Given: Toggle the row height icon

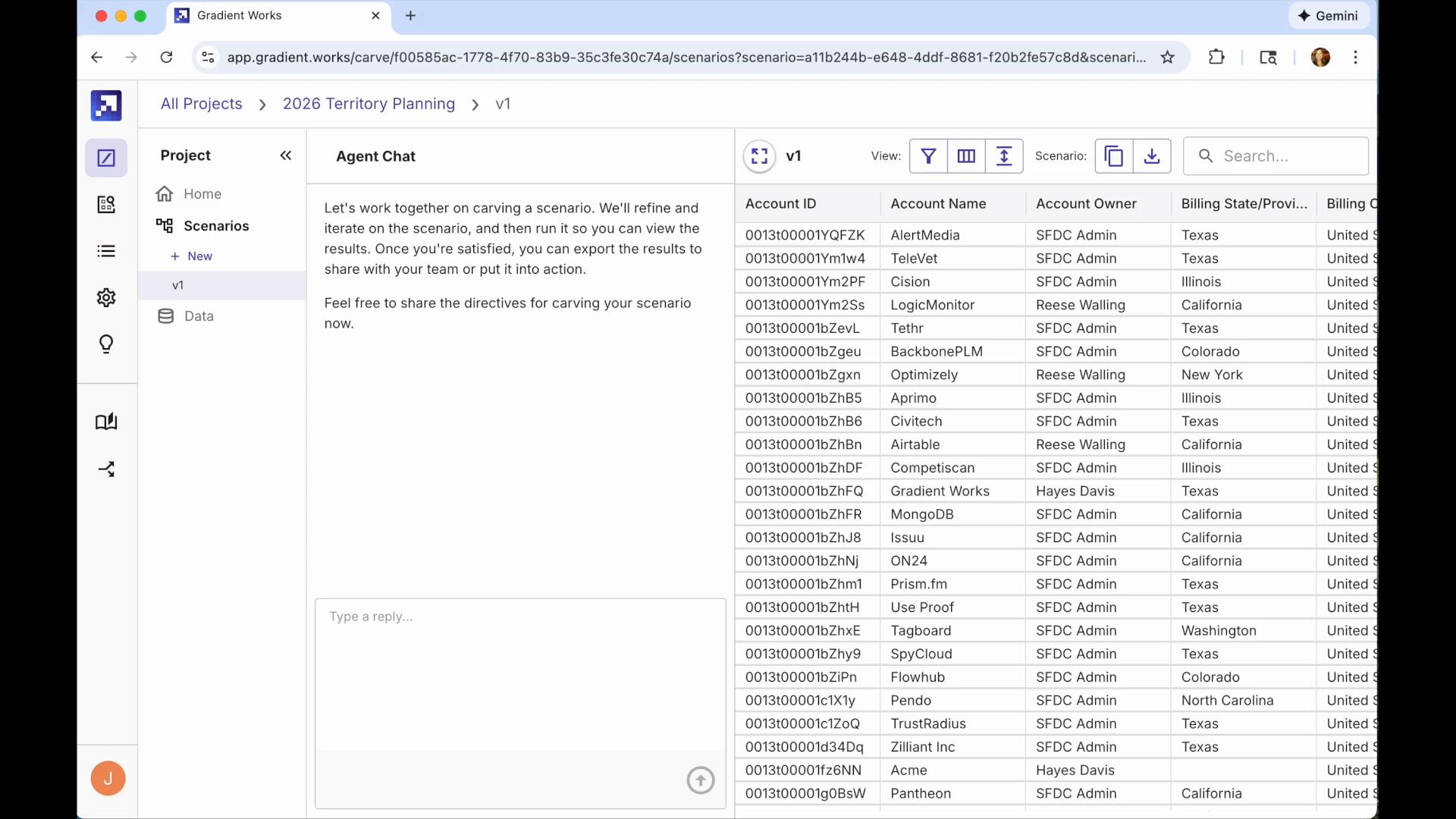Looking at the screenshot, I should (1004, 156).
